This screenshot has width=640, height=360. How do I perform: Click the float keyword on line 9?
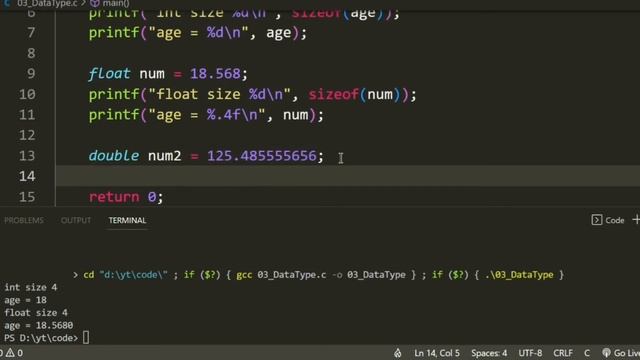tap(109, 74)
